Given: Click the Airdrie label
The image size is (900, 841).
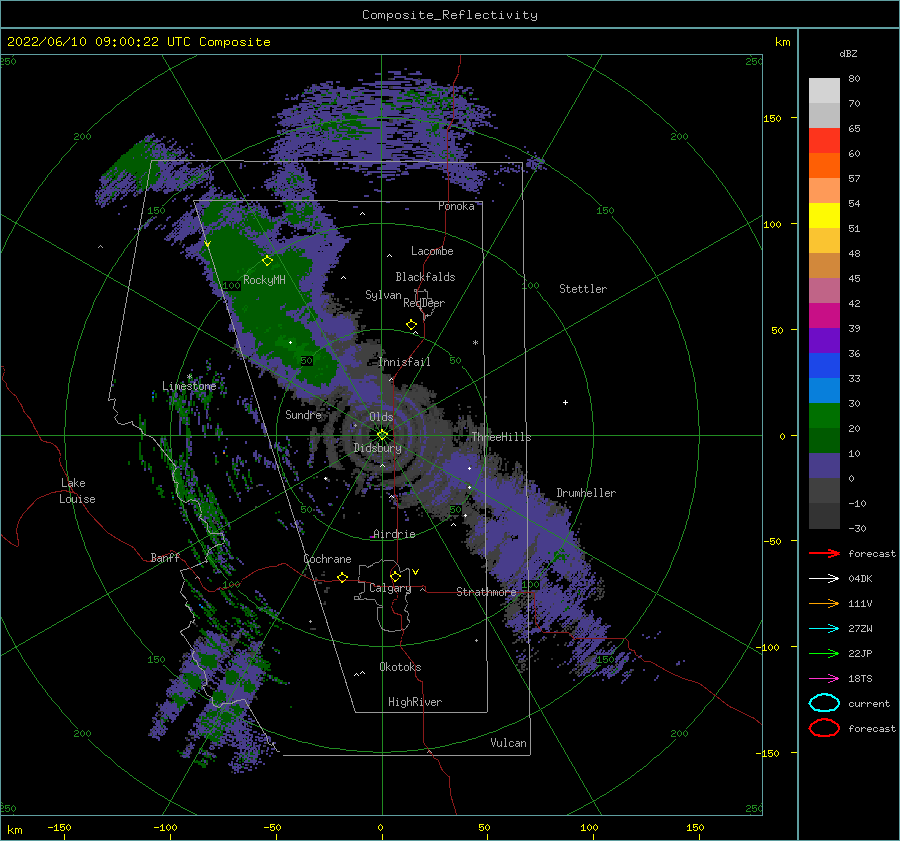Looking at the screenshot, I should pyautogui.click(x=394, y=534).
